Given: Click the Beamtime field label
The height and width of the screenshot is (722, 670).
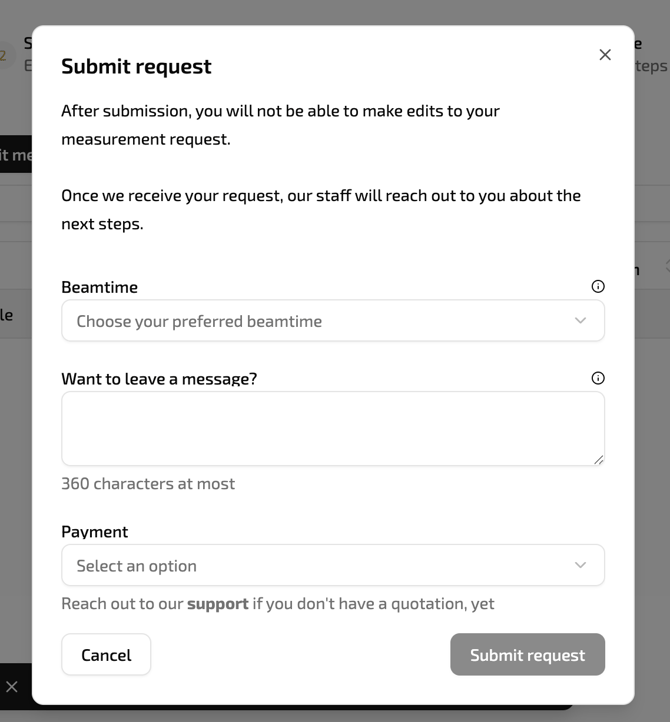Looking at the screenshot, I should [99, 287].
